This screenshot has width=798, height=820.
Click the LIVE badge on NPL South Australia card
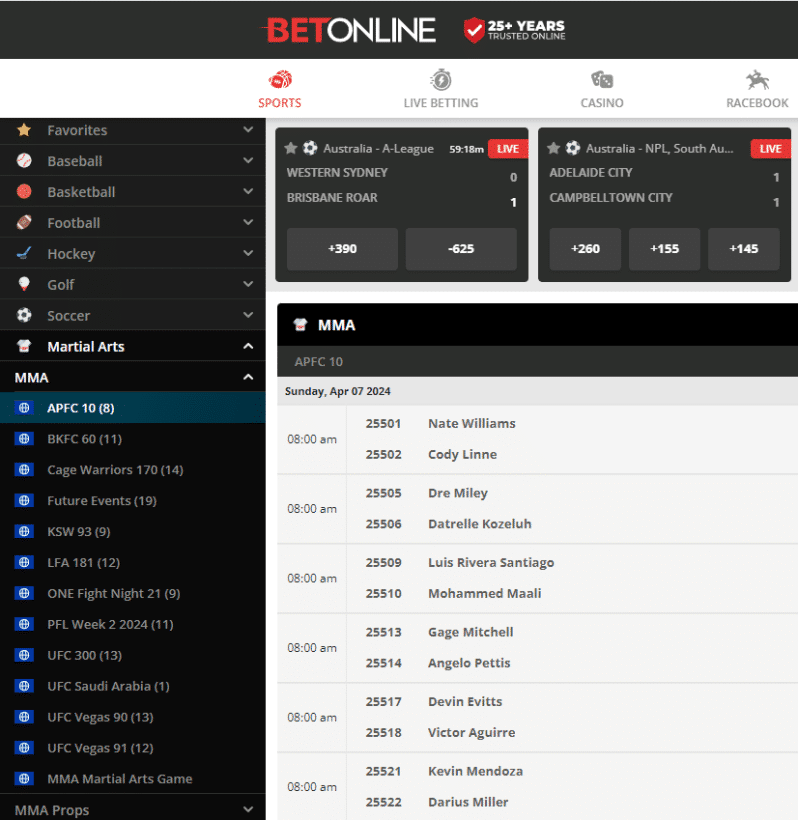pos(771,149)
